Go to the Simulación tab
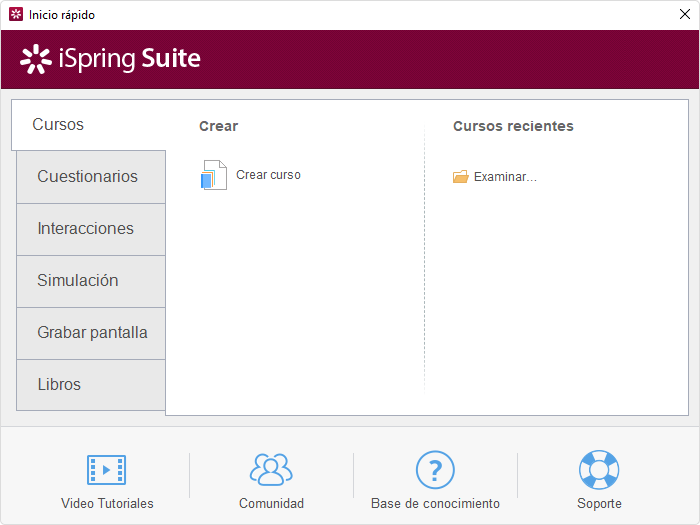 (x=91, y=281)
